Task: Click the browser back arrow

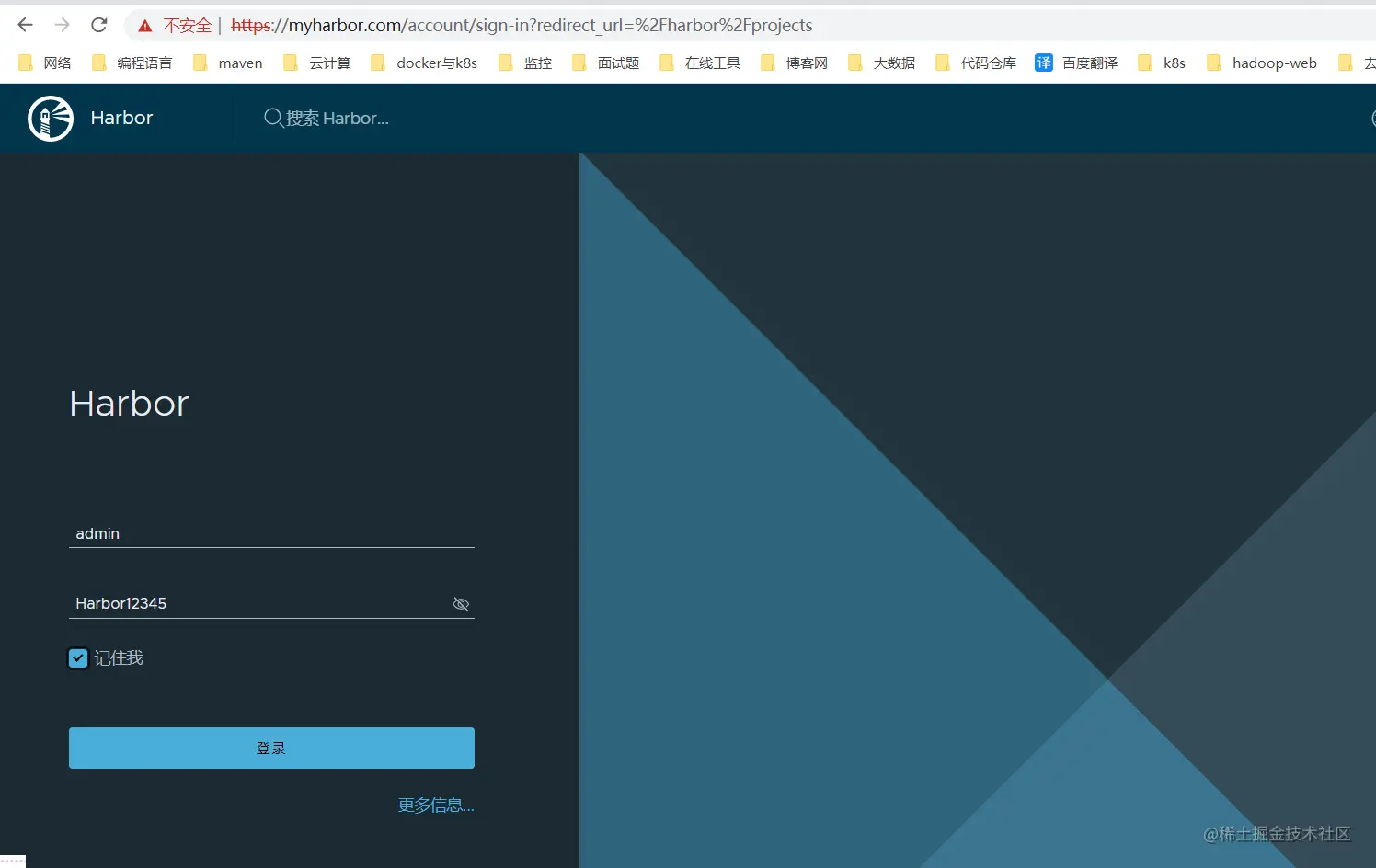Action: click(26, 25)
